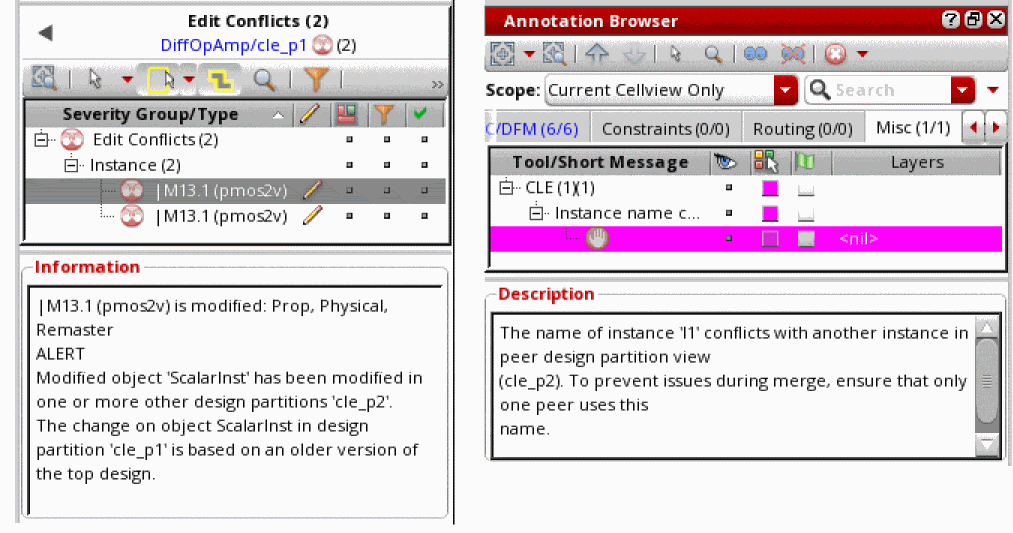1013x533 pixels.
Task: Switch to the Misc (1/1) tab
Action: click(913, 127)
